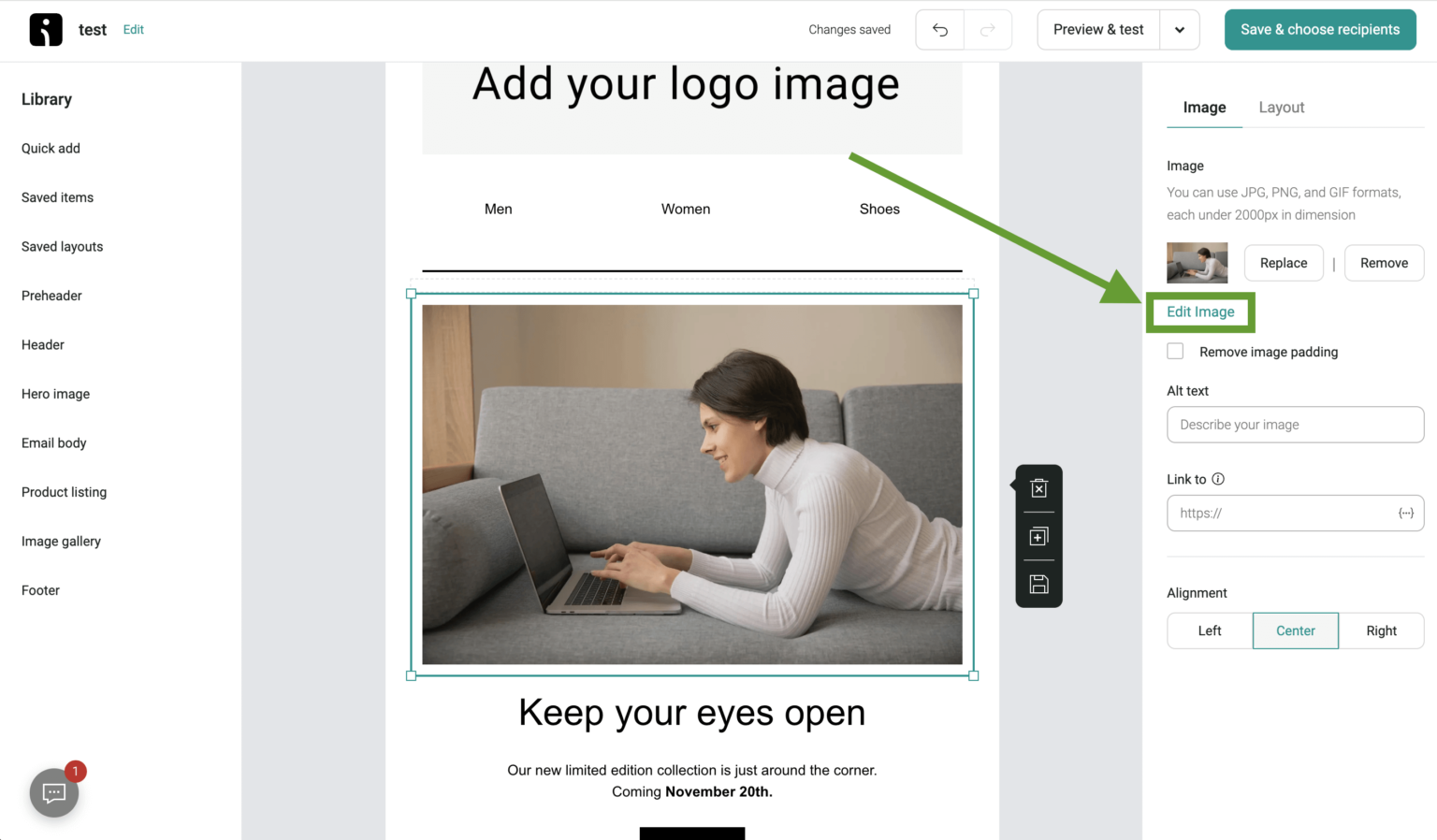Undo the last change

coord(939,29)
